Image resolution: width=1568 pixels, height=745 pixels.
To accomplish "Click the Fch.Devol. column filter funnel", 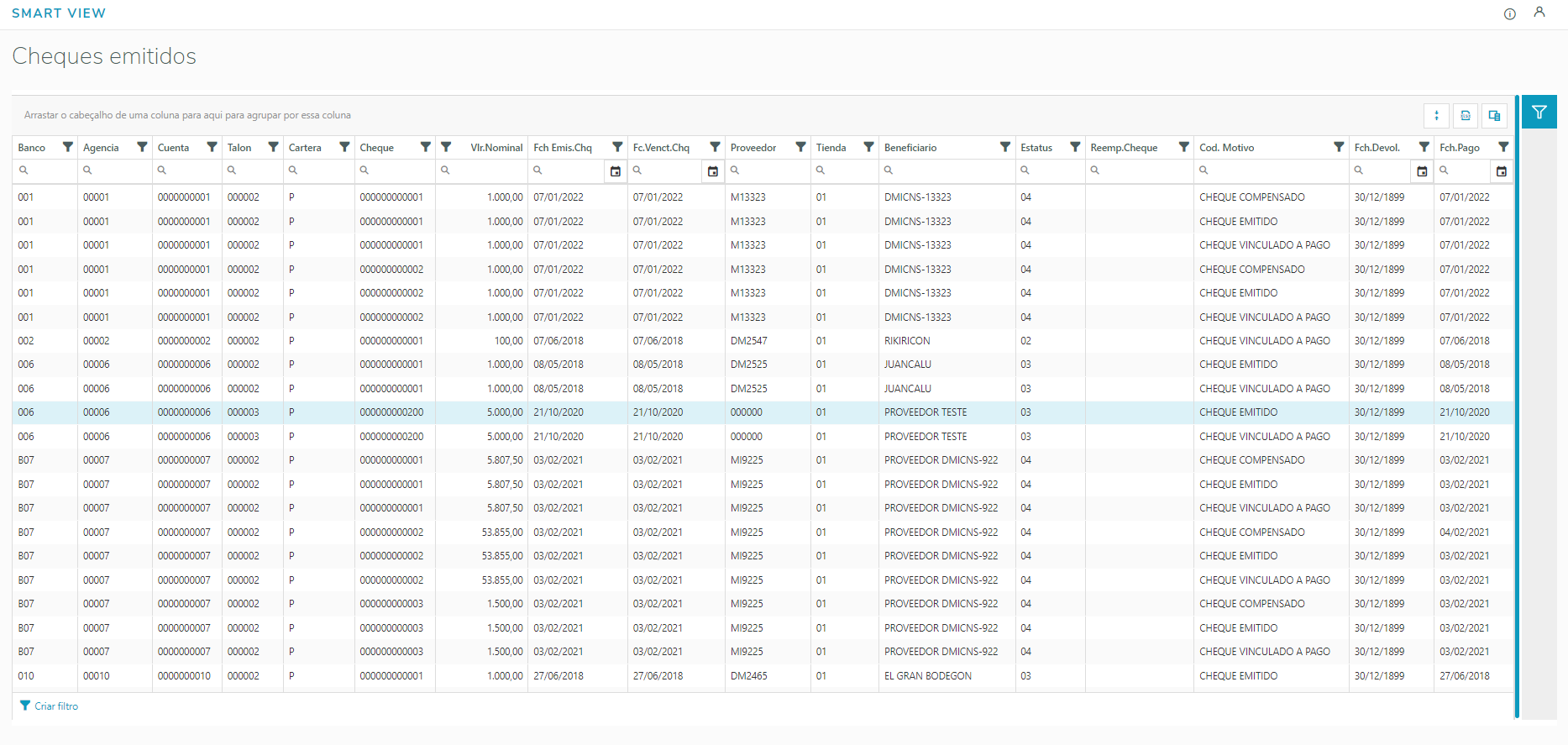I will pyautogui.click(x=1424, y=147).
